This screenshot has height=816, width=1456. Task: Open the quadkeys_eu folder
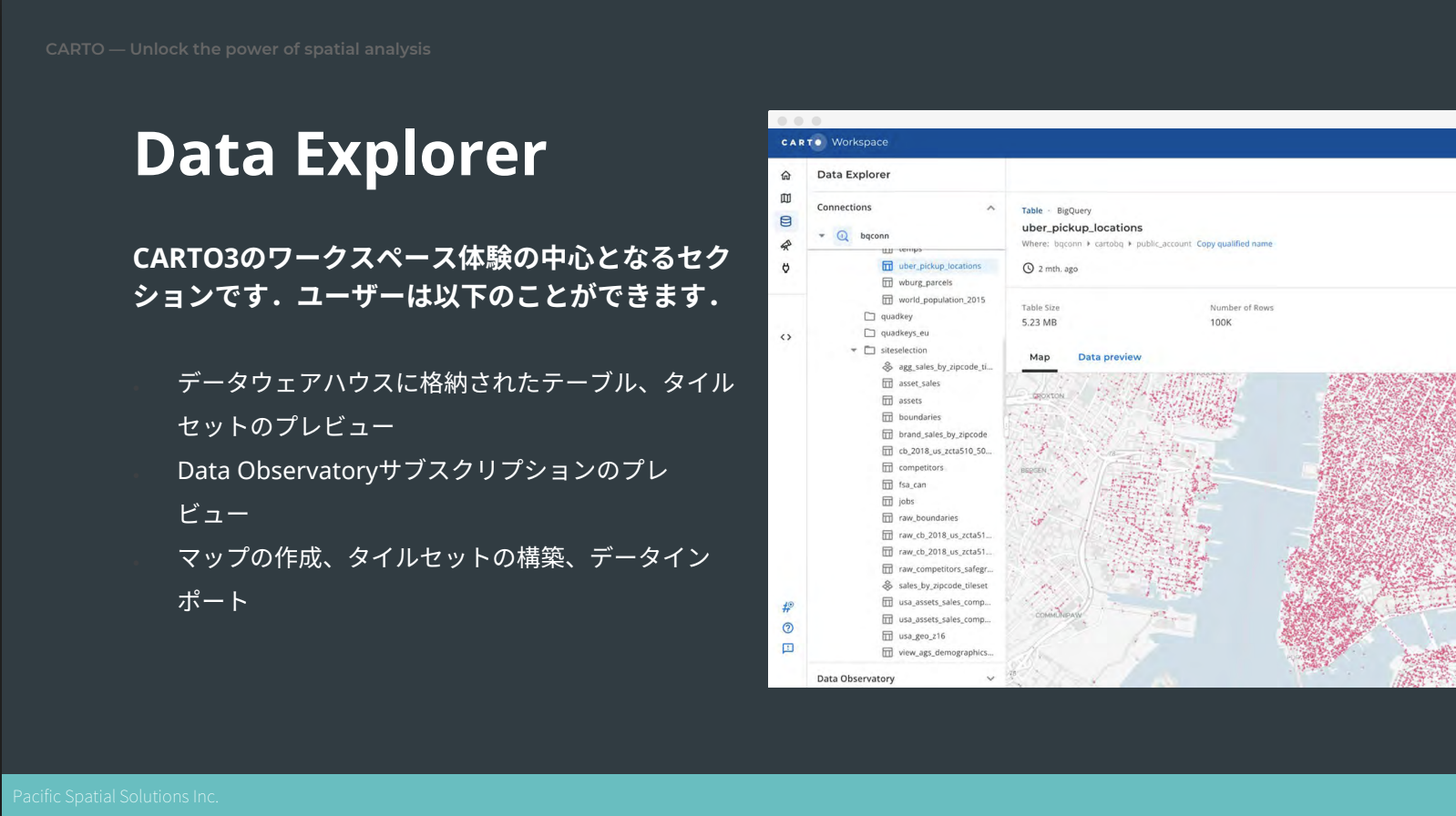tap(904, 333)
